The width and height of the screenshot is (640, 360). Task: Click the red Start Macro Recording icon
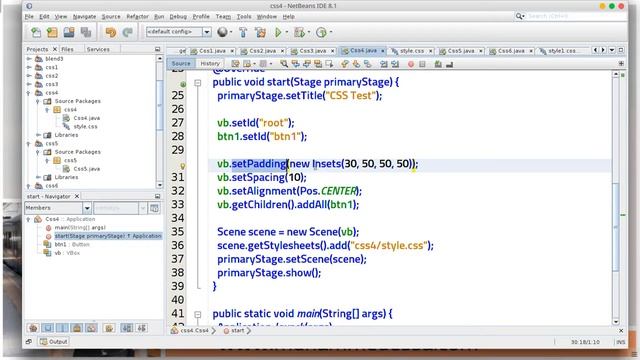(x=411, y=64)
